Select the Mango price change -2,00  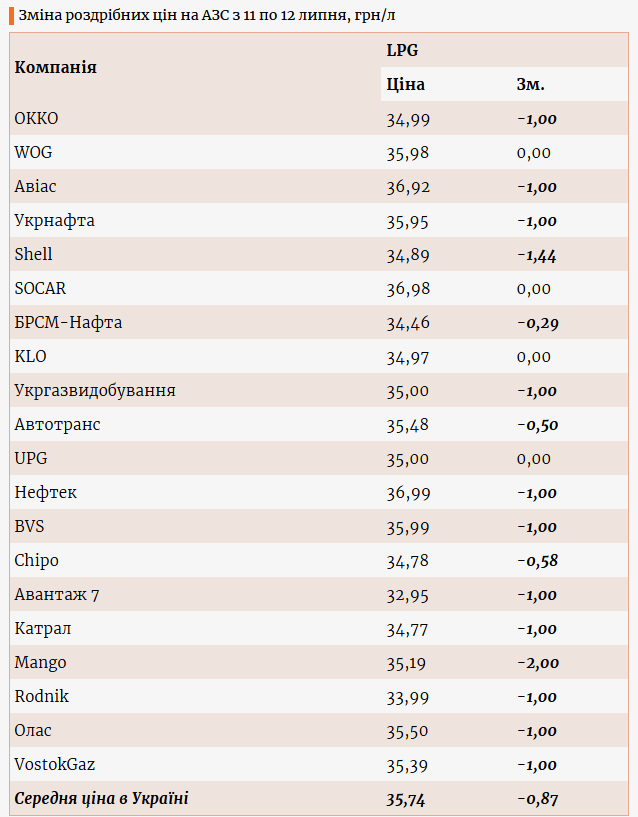click(538, 663)
